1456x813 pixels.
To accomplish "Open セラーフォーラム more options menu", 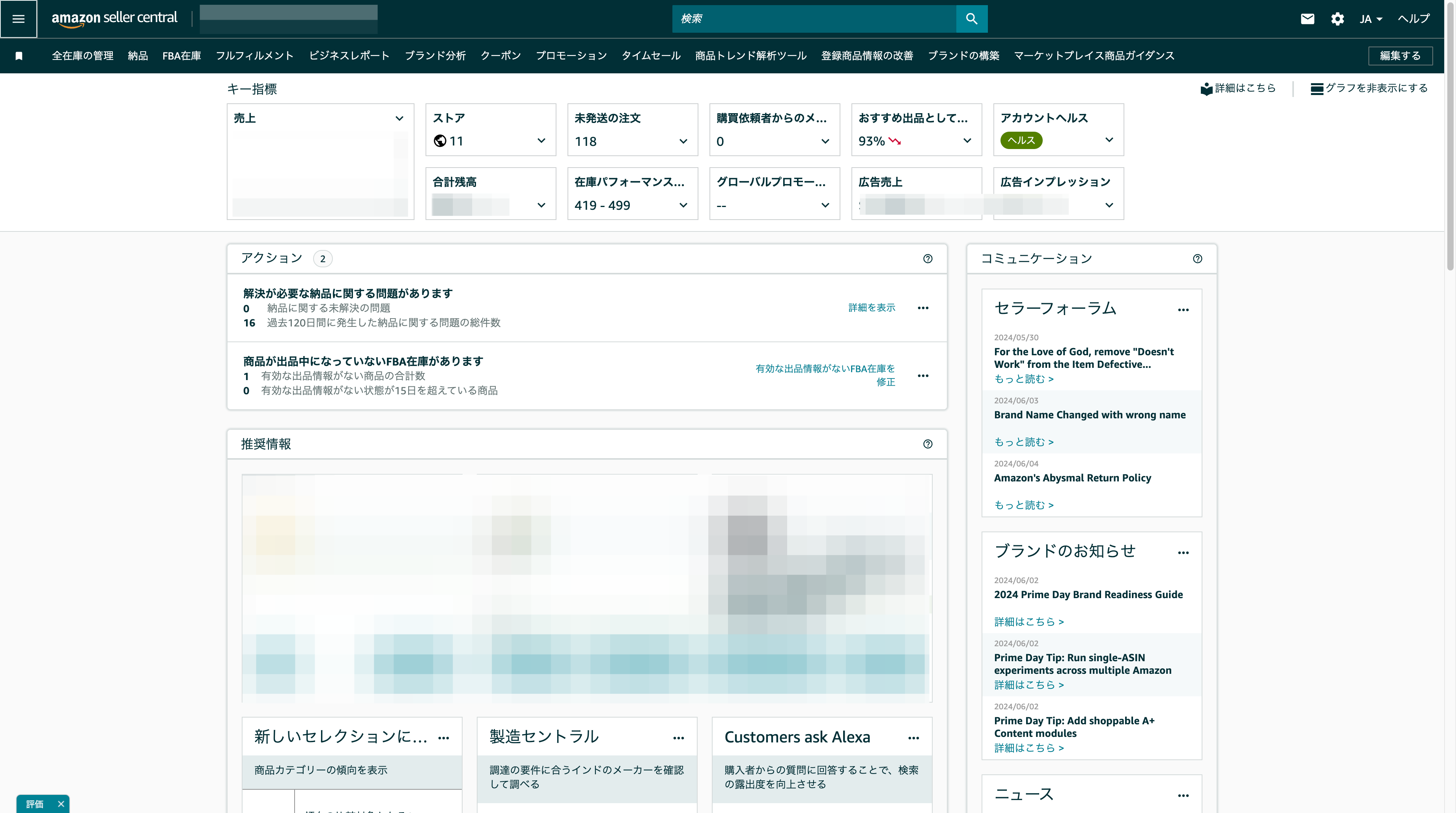I will [x=1183, y=310].
